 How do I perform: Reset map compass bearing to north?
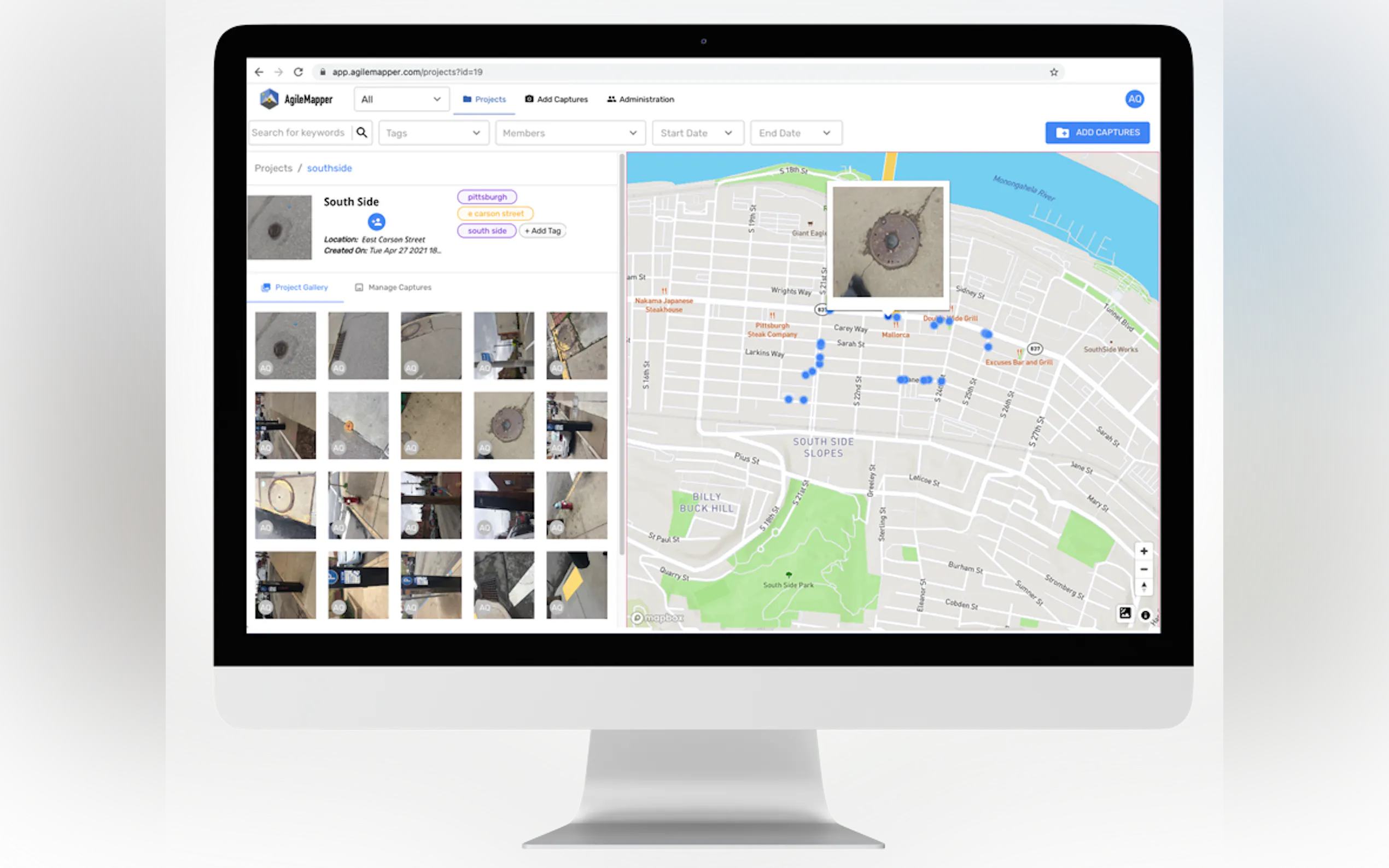[1143, 587]
